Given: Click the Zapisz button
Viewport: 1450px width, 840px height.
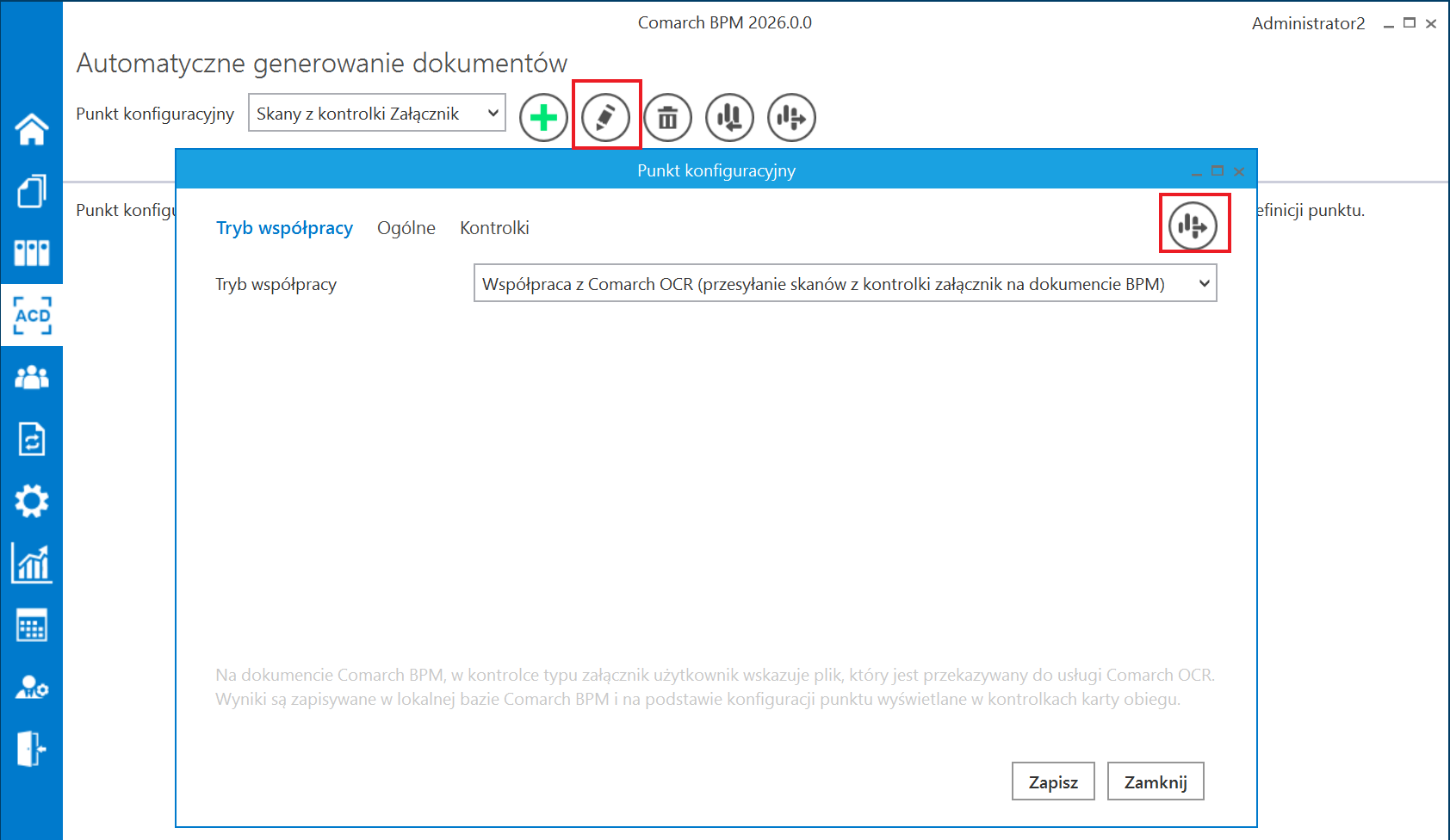Looking at the screenshot, I should [x=1053, y=781].
